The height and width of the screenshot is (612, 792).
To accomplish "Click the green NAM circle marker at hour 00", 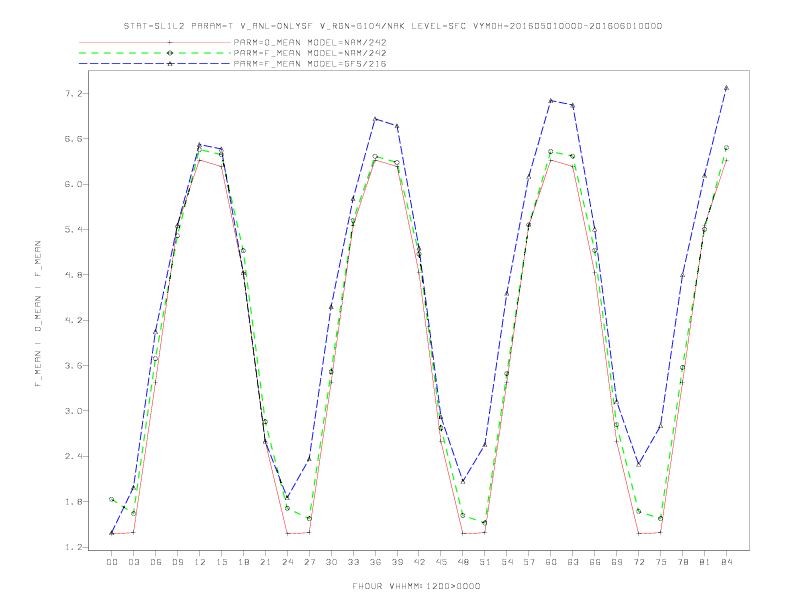I will (x=112, y=499).
